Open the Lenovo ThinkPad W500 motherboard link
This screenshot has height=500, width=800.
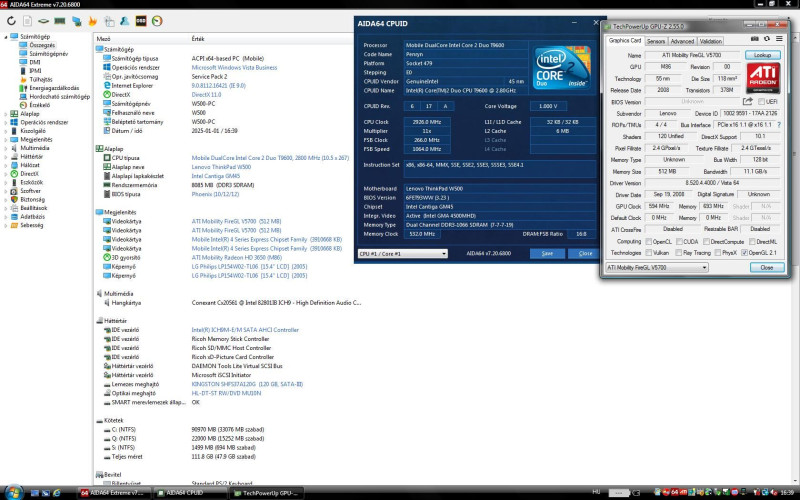coord(221,167)
